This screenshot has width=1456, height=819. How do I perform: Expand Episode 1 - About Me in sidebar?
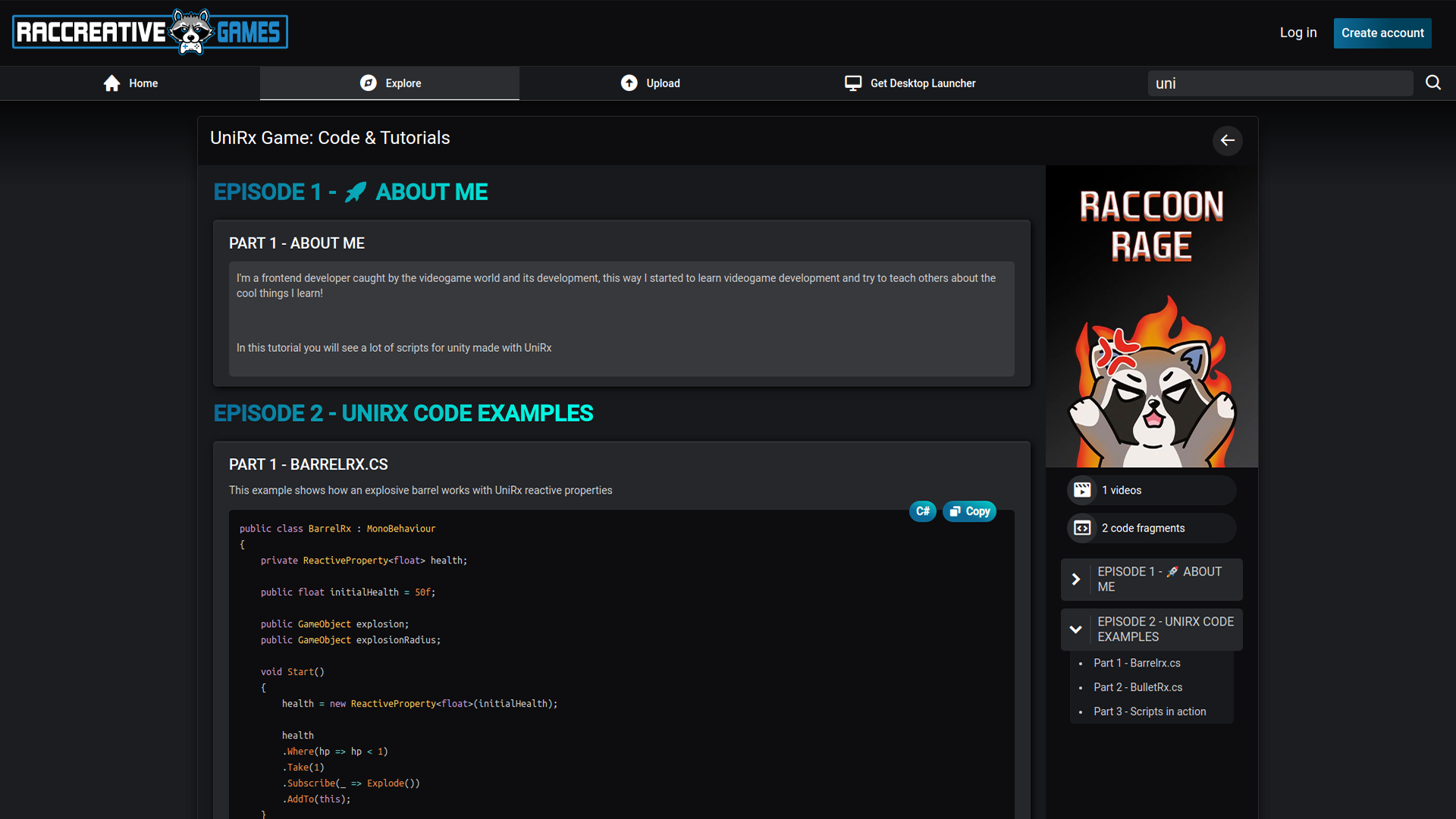[x=1076, y=579]
